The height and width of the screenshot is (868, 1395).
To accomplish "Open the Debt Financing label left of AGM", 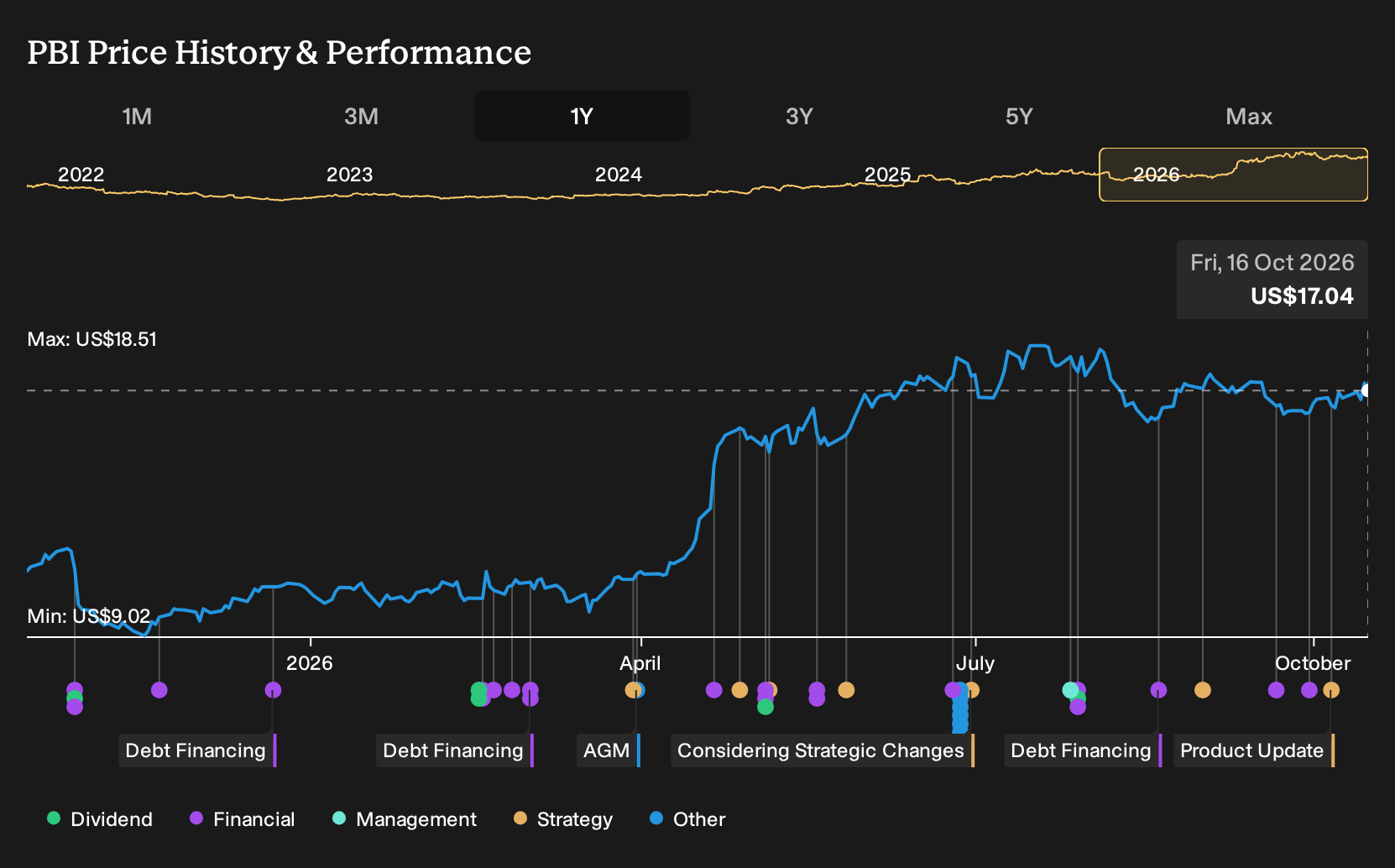I will (x=455, y=750).
